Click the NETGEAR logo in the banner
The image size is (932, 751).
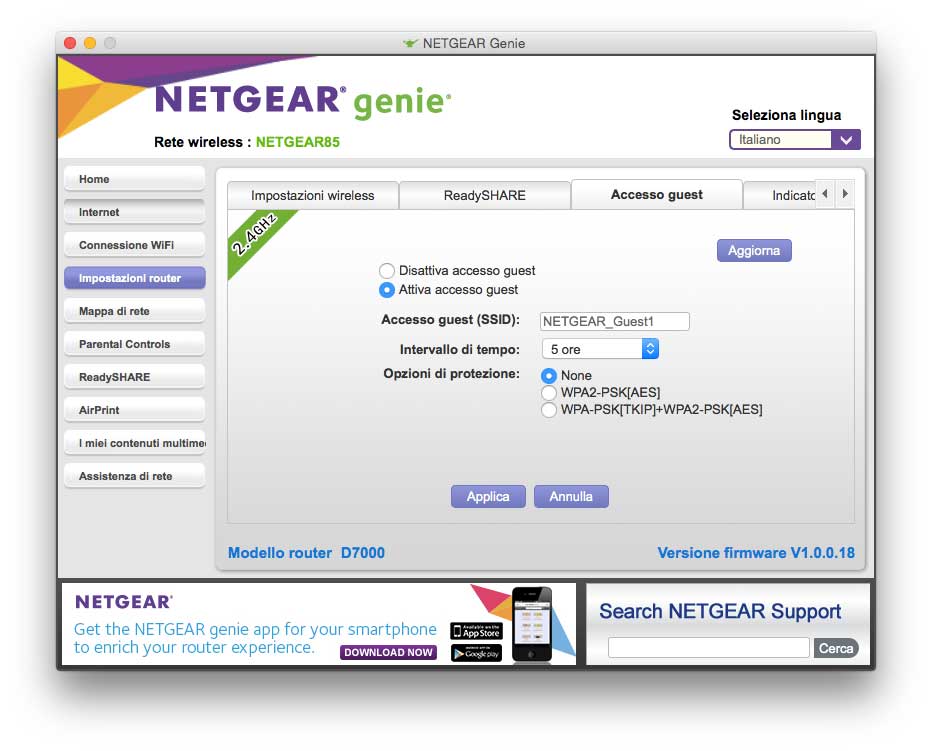click(x=124, y=602)
